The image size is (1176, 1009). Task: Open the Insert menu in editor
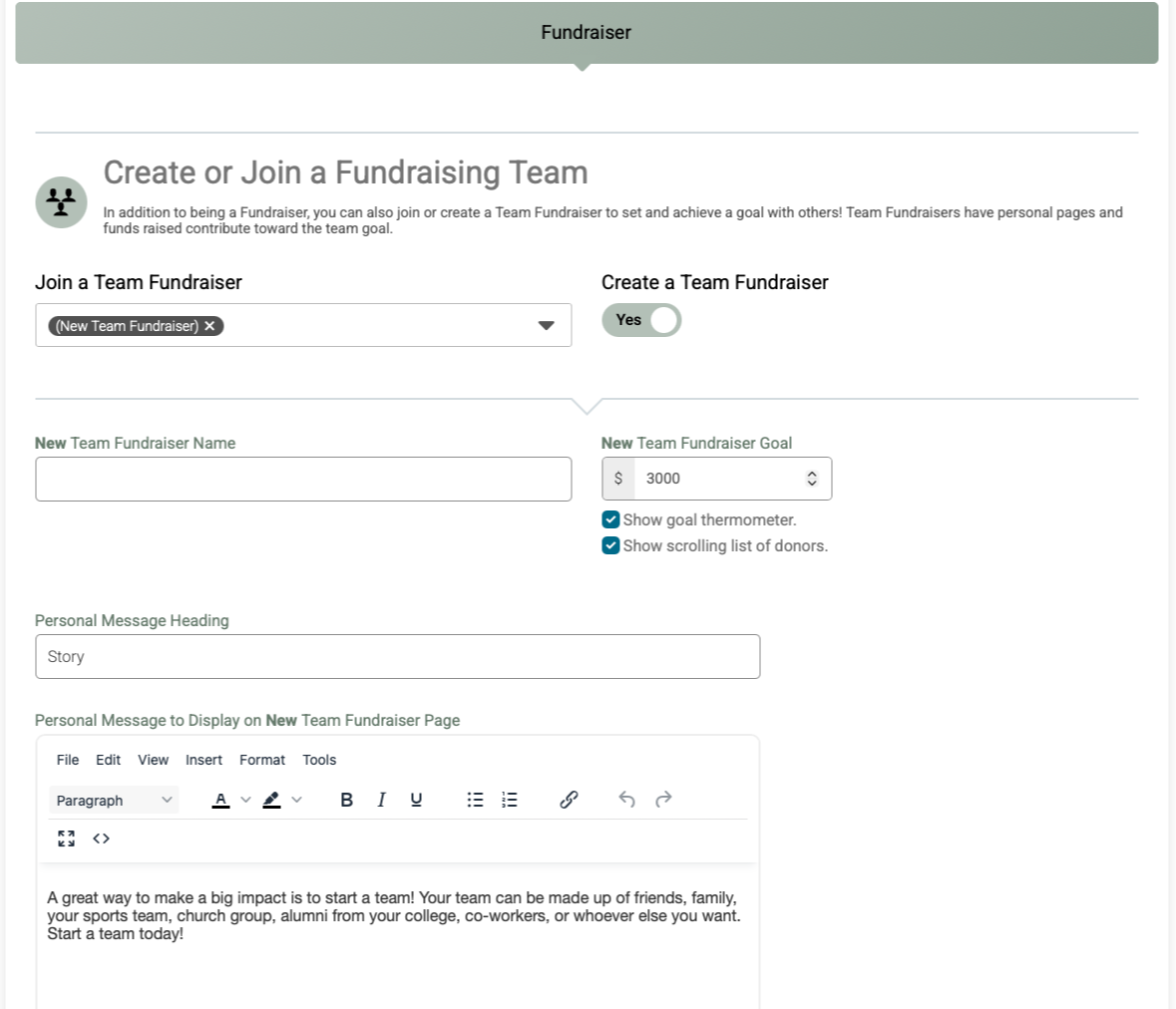[203, 760]
